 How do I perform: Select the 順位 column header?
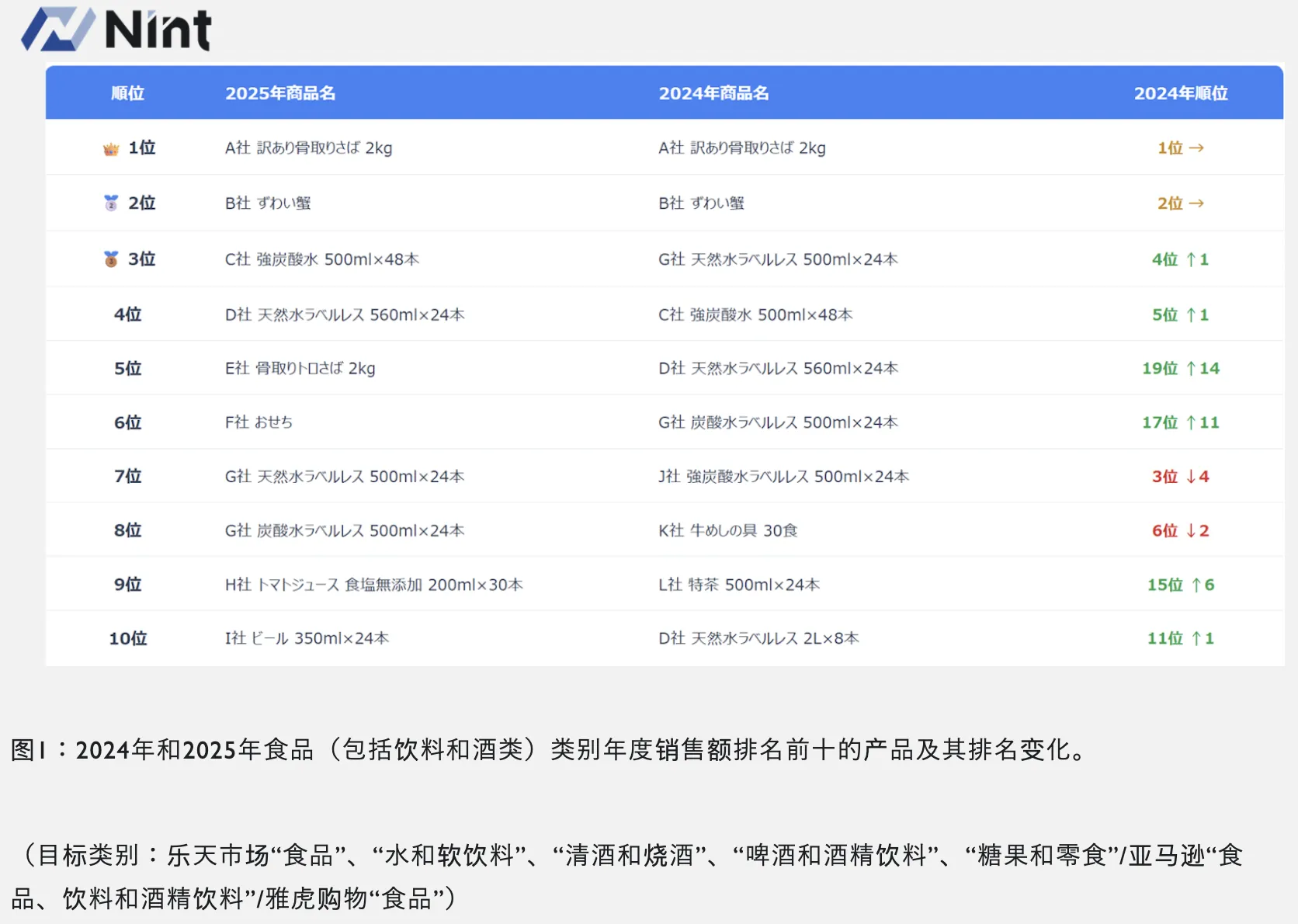(127, 93)
